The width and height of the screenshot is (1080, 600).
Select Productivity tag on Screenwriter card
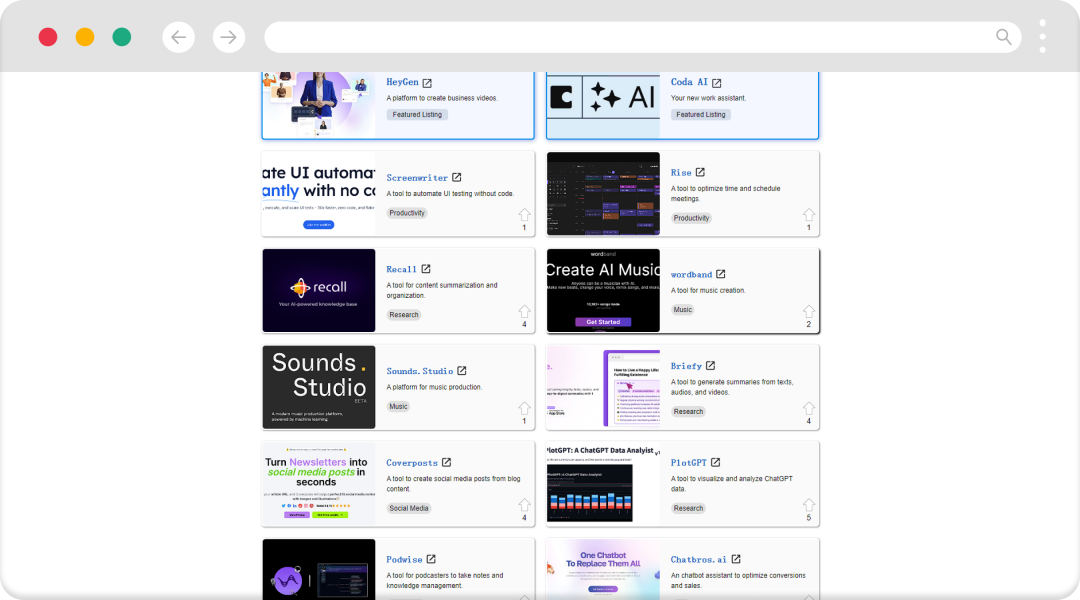407,213
